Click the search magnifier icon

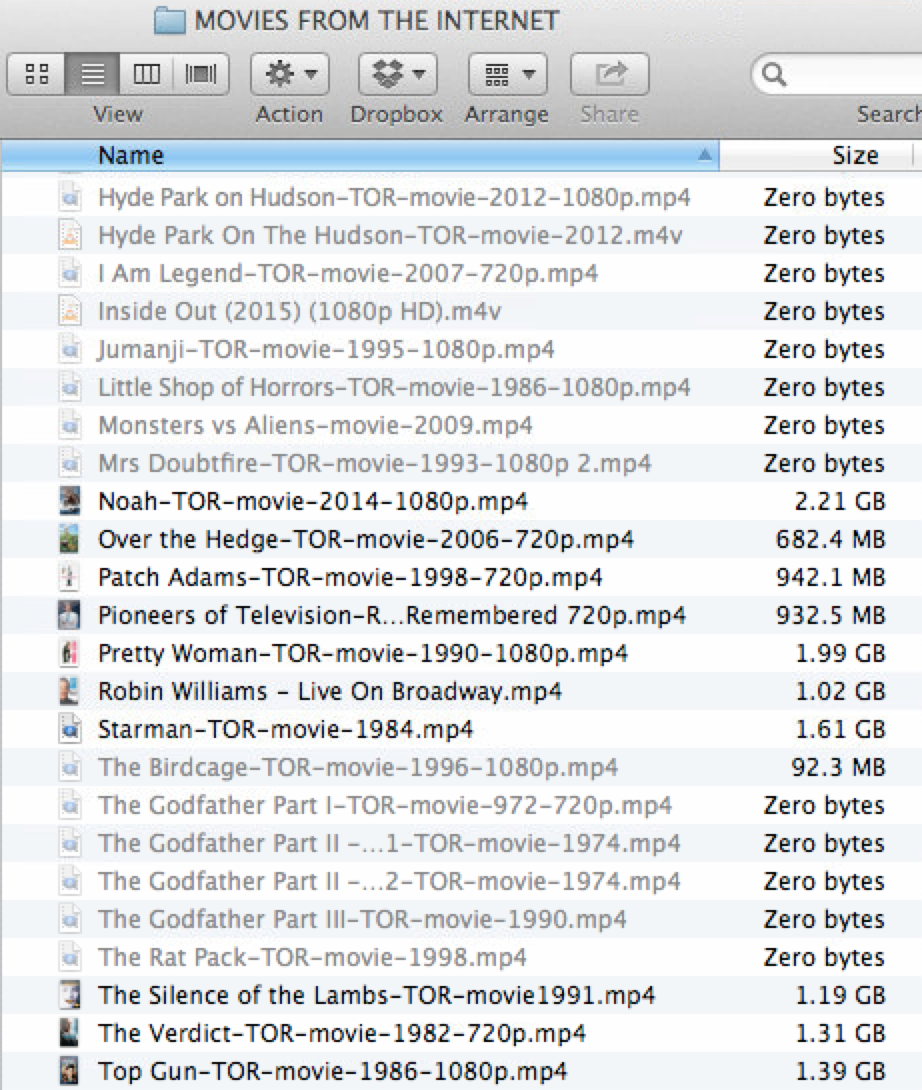pos(773,74)
